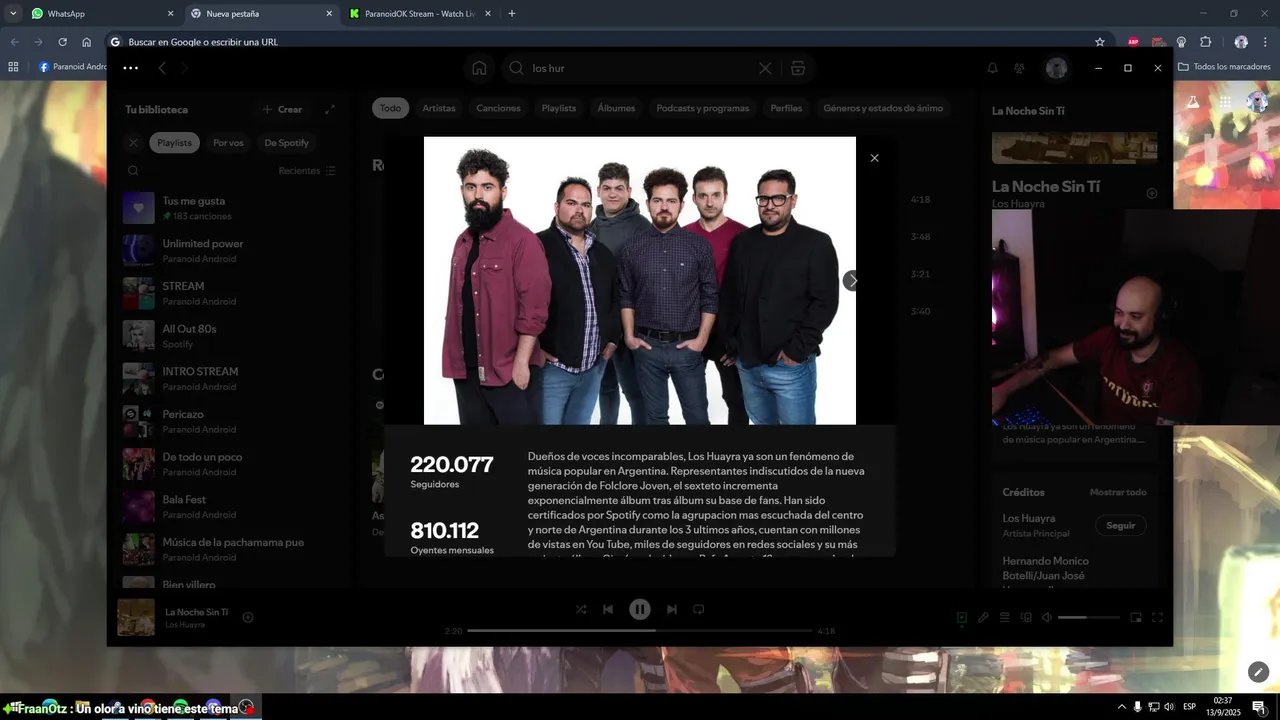Click Crear in Tu biblioteca
Screen dimensions: 1280x720
pos(282,109)
